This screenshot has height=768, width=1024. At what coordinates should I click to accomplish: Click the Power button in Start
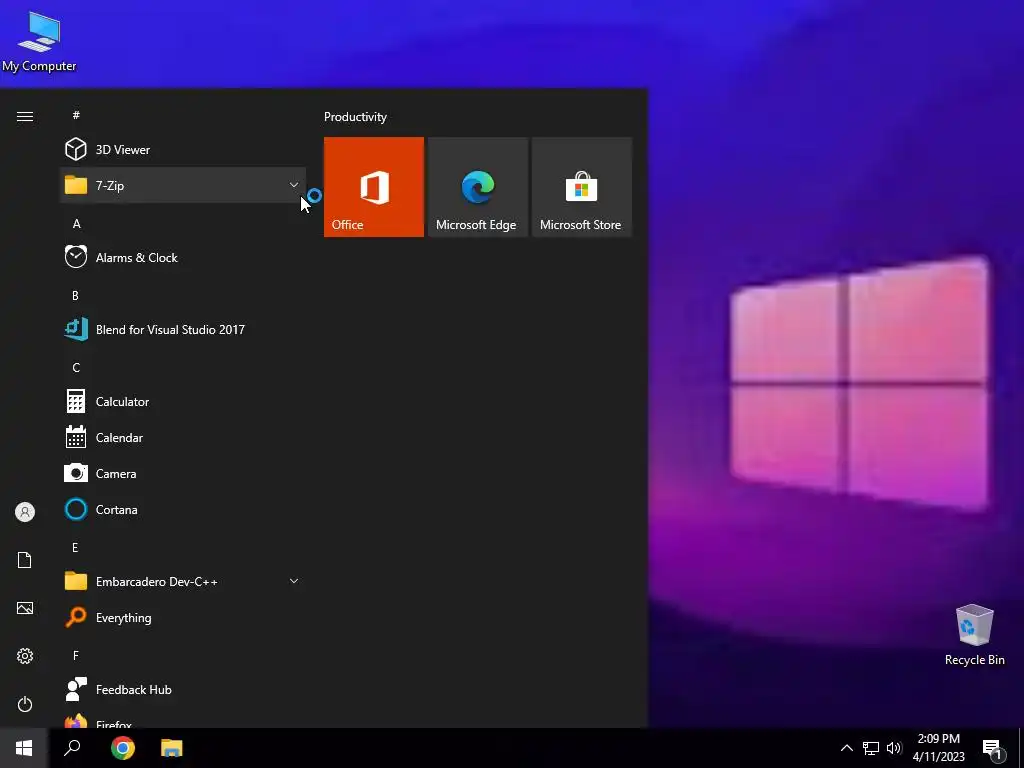pos(25,704)
